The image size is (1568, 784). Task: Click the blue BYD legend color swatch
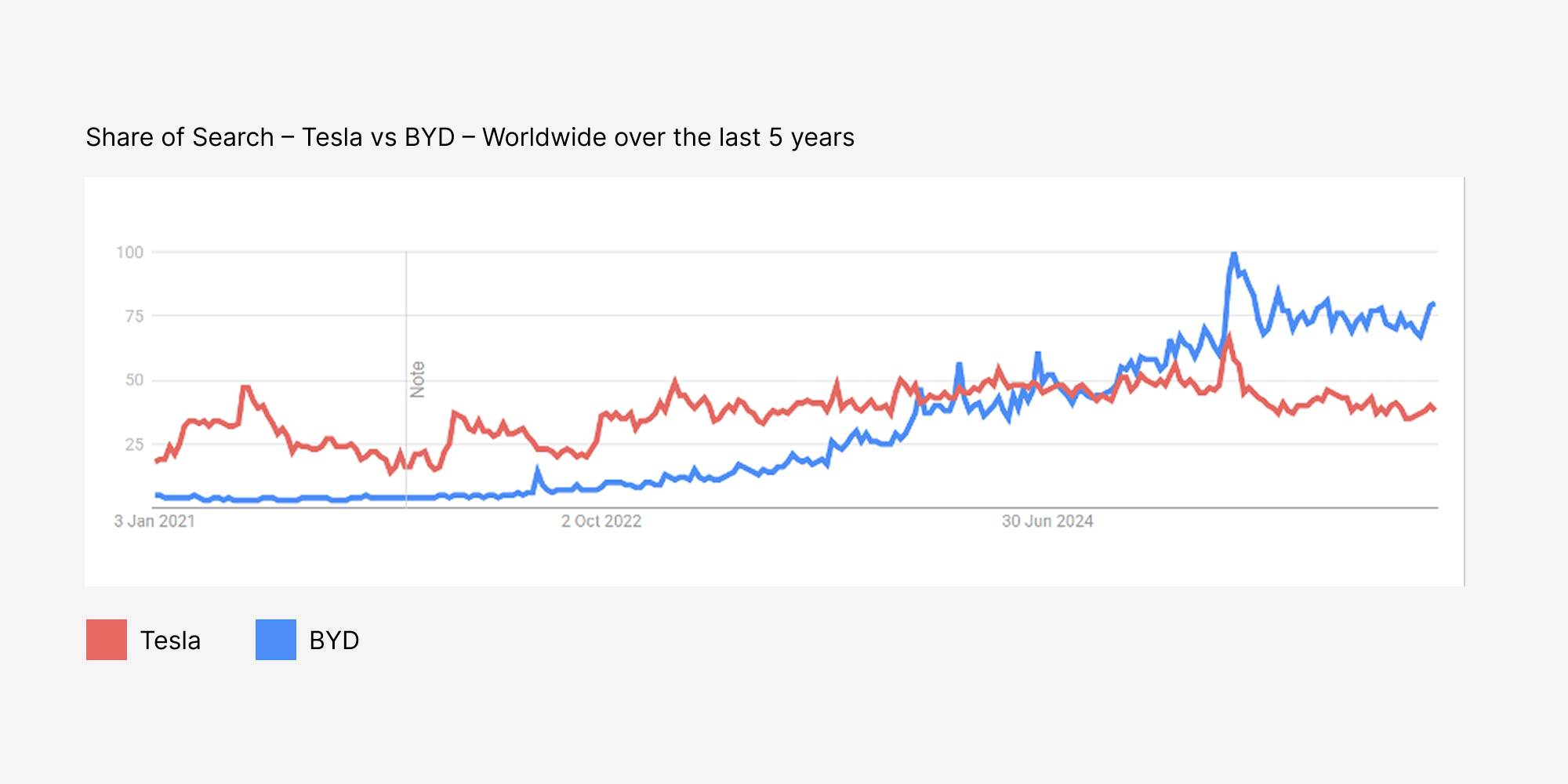276,640
